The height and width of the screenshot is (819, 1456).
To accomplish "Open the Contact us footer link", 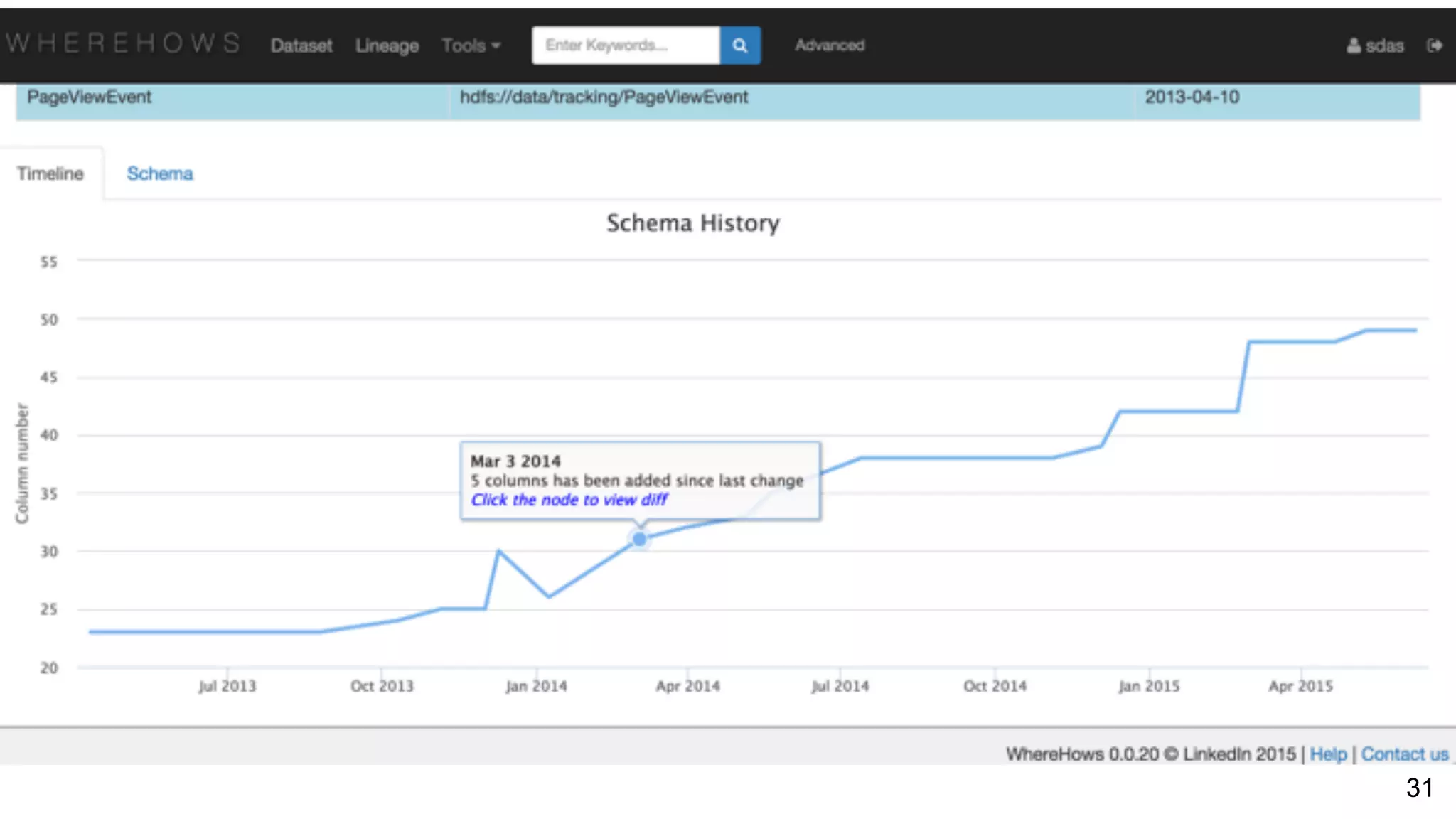I will [1404, 754].
